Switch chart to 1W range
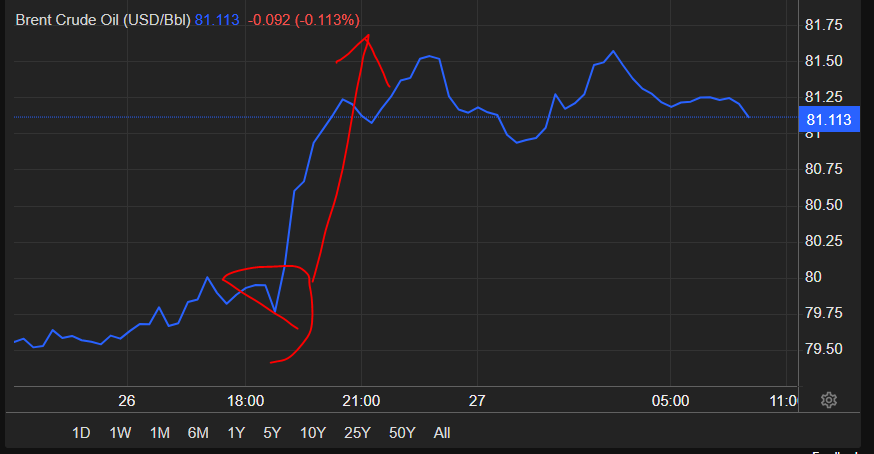 coord(120,433)
